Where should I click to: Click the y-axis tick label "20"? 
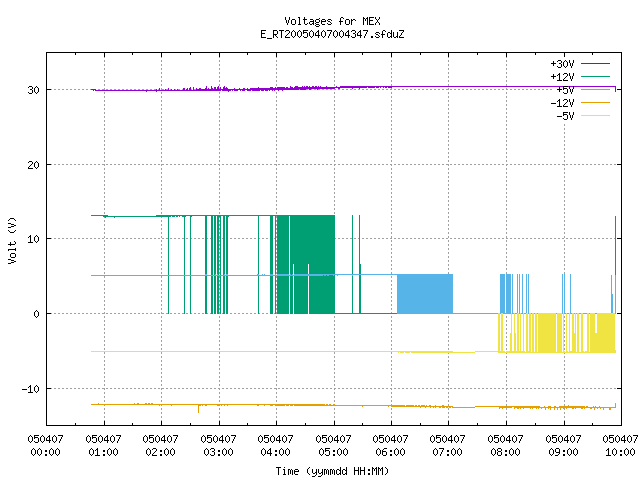33,165
